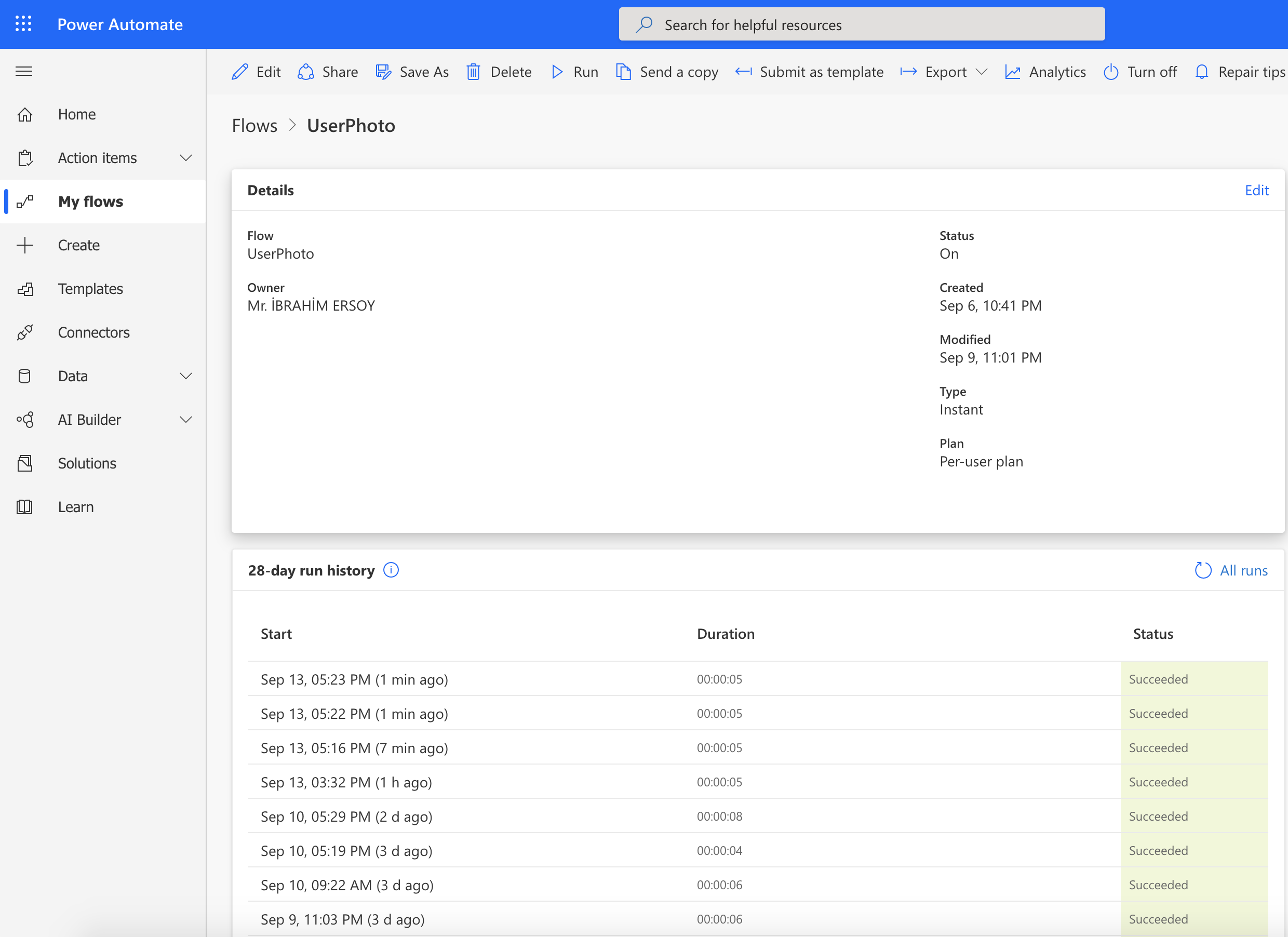Click the Edit pencil icon in toolbar
Image resolution: width=1288 pixels, height=937 pixels.
pyautogui.click(x=239, y=72)
